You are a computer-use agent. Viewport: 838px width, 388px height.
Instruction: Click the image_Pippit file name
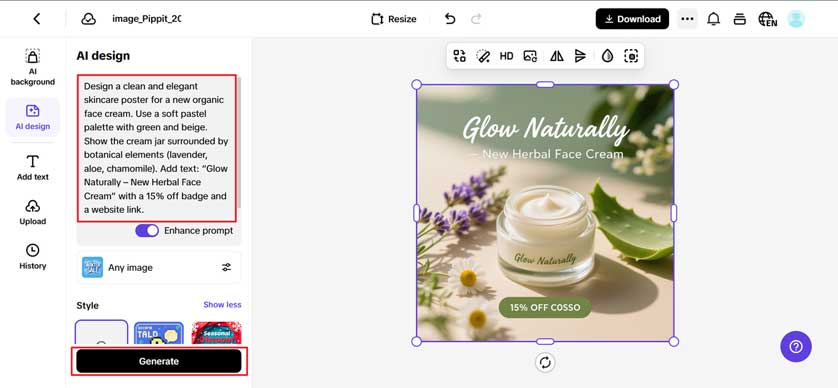click(146, 19)
